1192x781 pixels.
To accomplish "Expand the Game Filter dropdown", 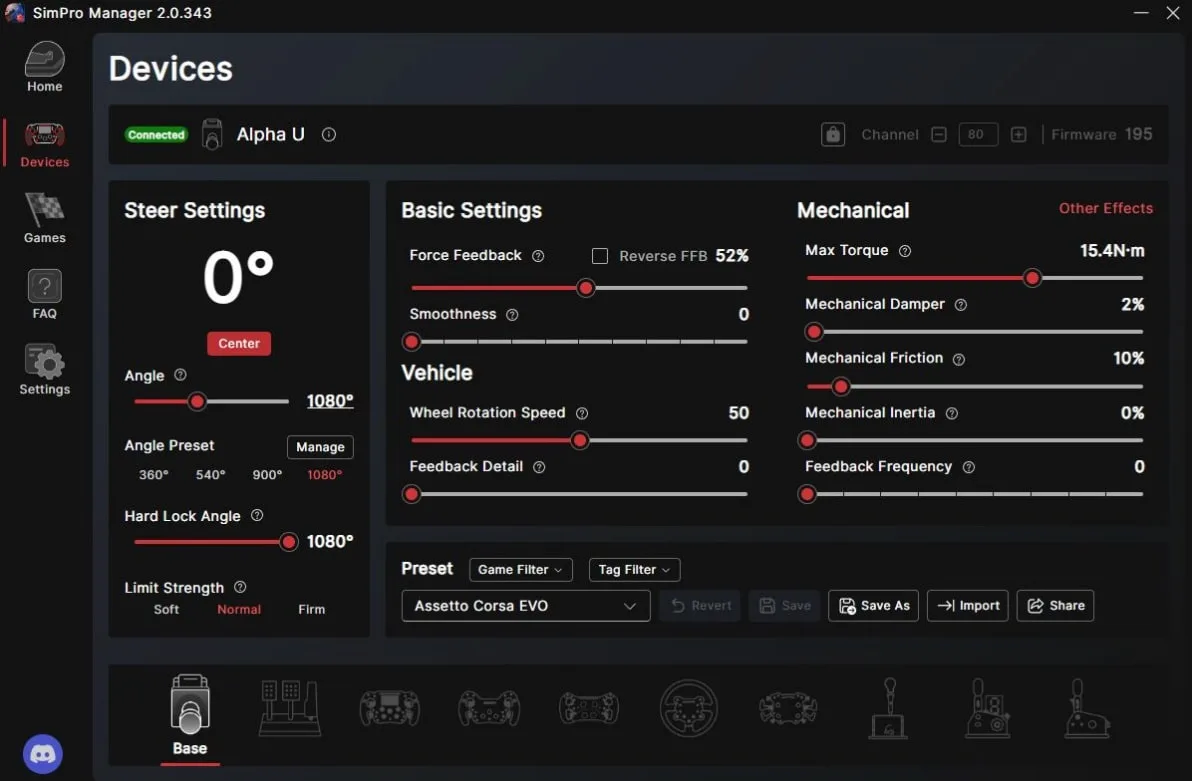I will pos(521,570).
